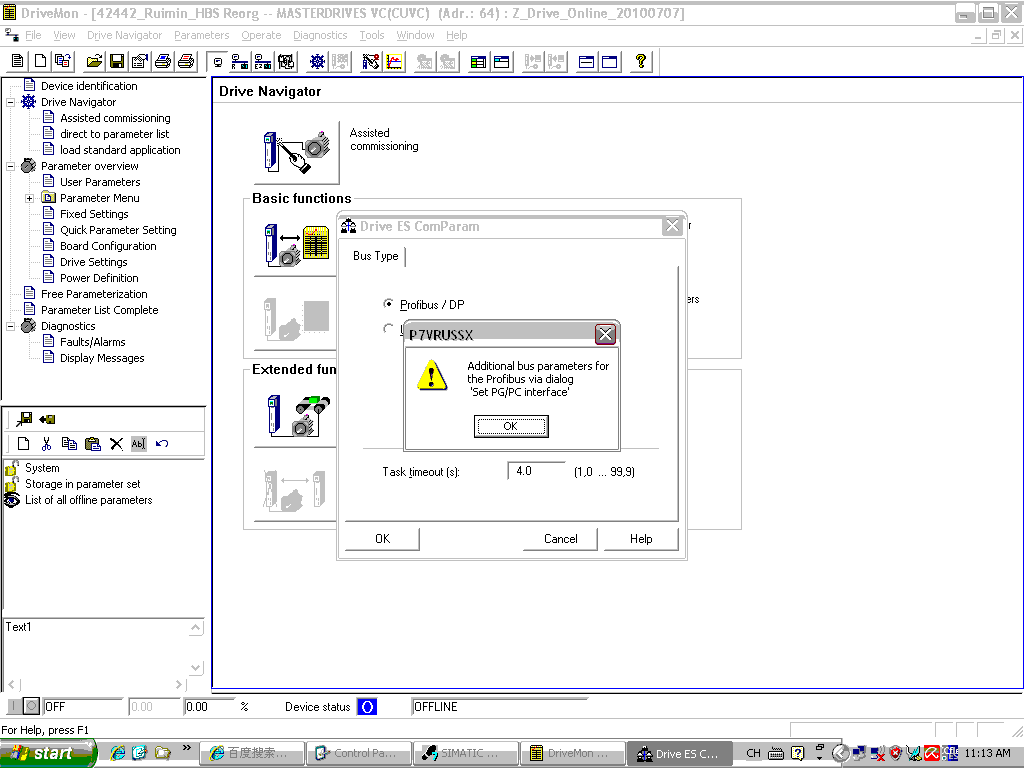
Task: Select Faults/Alarms tree item
Action: [x=92, y=342]
